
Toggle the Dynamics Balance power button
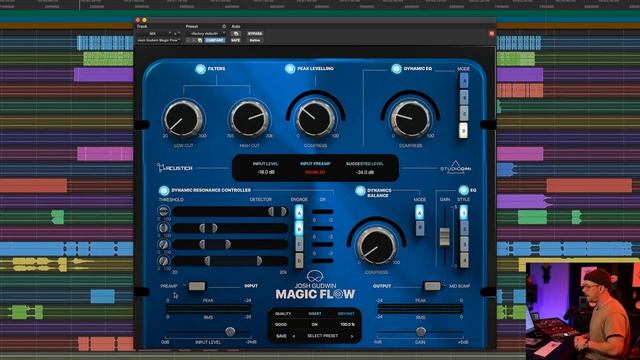pos(360,191)
